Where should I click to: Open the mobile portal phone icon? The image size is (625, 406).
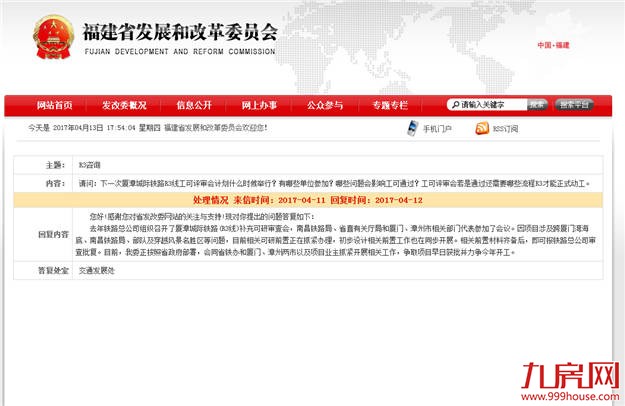[413, 128]
